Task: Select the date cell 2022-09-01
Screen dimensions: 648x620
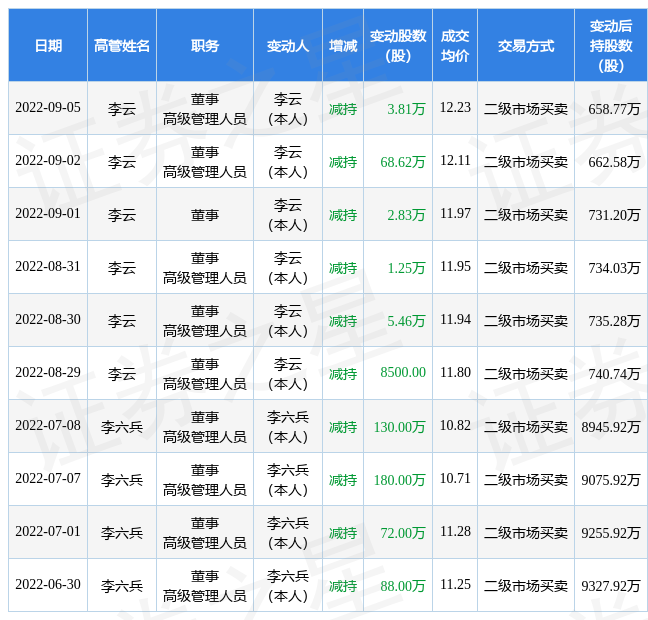Action: (48, 213)
